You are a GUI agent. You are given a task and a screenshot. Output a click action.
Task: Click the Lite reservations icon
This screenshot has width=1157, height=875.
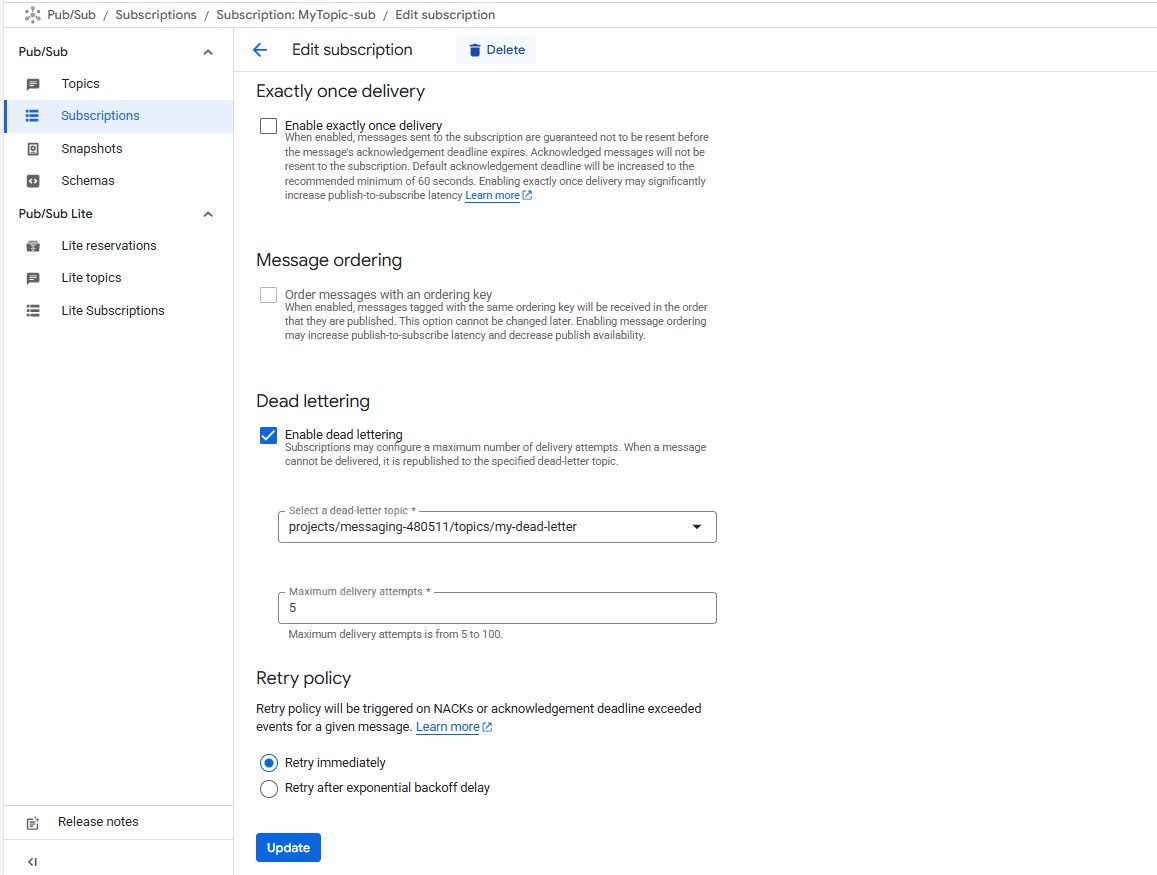33,246
